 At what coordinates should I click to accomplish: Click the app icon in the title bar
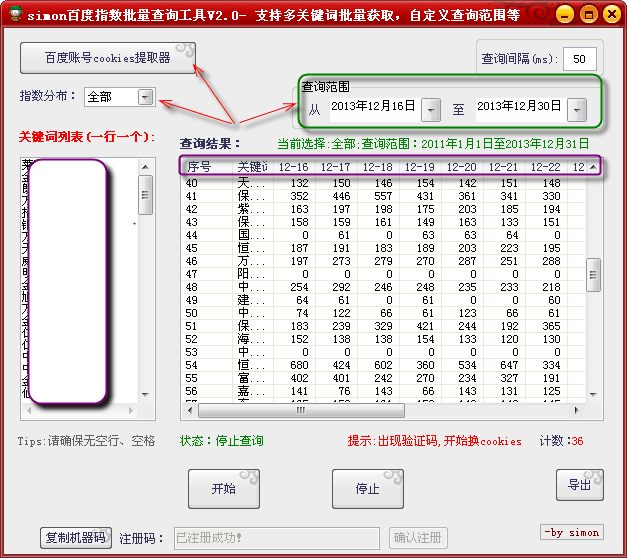click(x=15, y=14)
